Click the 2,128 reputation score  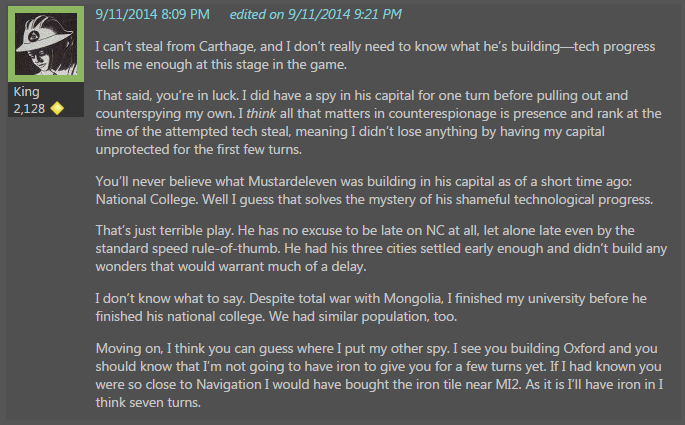(29, 108)
